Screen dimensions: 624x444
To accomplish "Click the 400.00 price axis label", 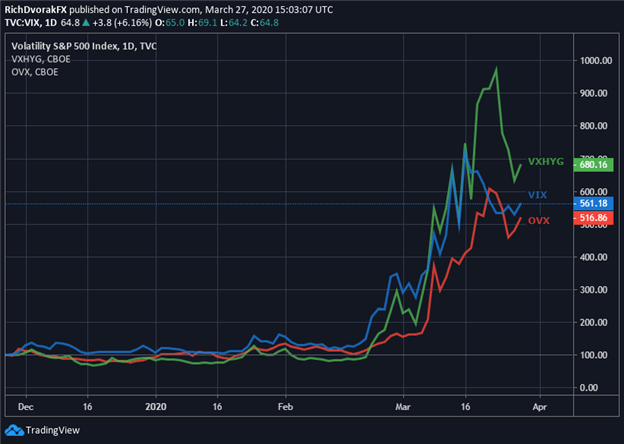I will point(596,257).
